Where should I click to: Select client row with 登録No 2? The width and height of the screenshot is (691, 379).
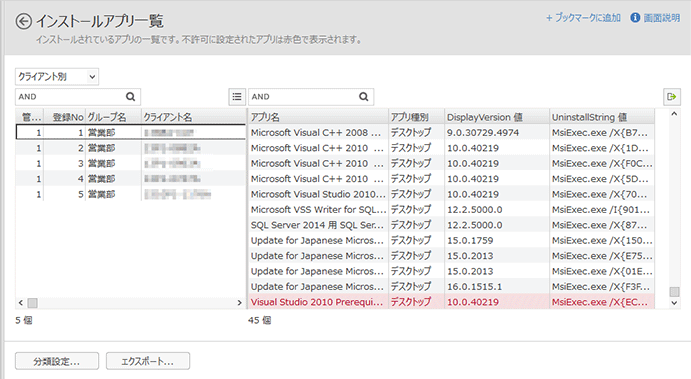130,148
